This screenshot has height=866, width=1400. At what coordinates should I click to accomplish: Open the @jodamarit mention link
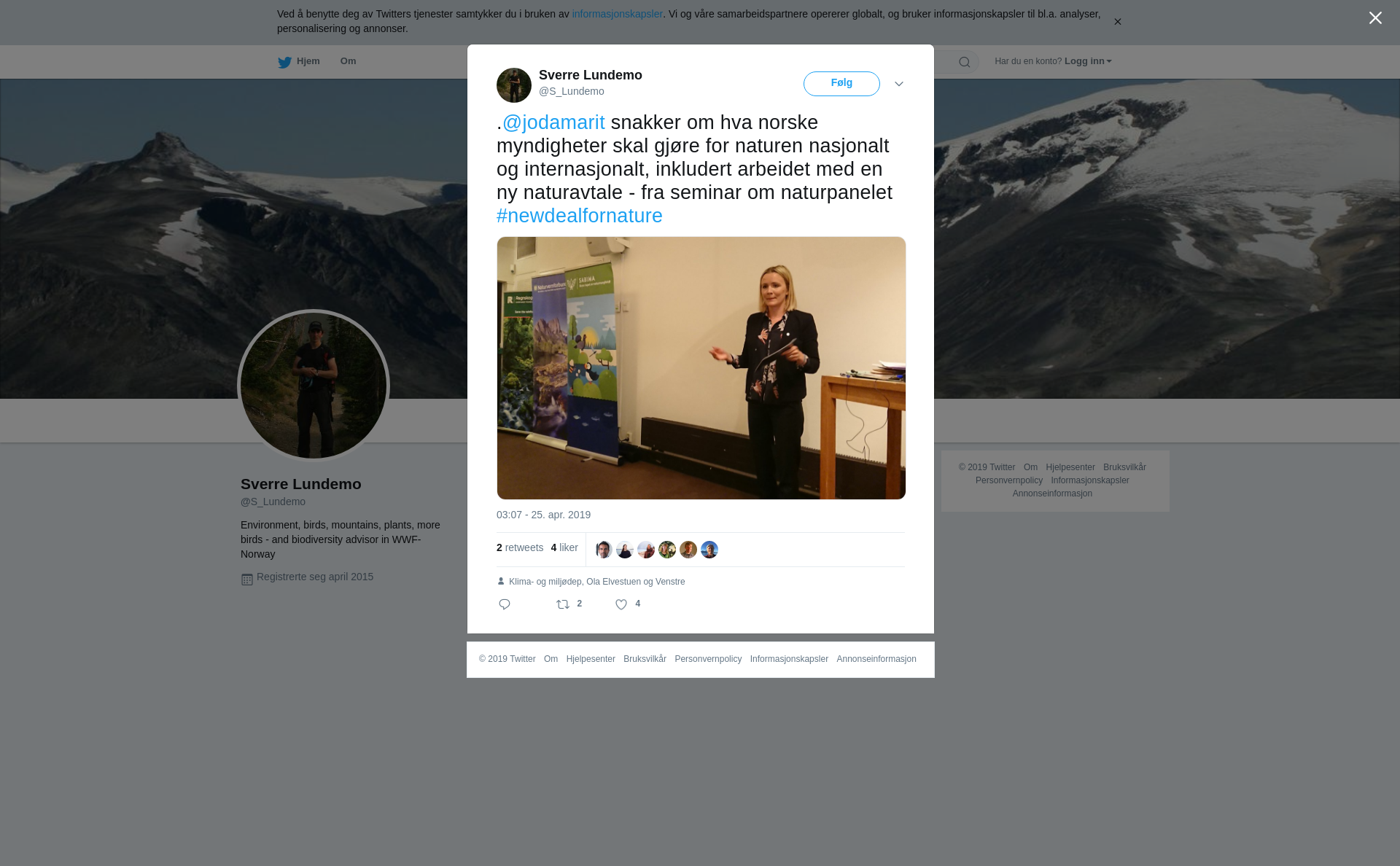point(553,122)
